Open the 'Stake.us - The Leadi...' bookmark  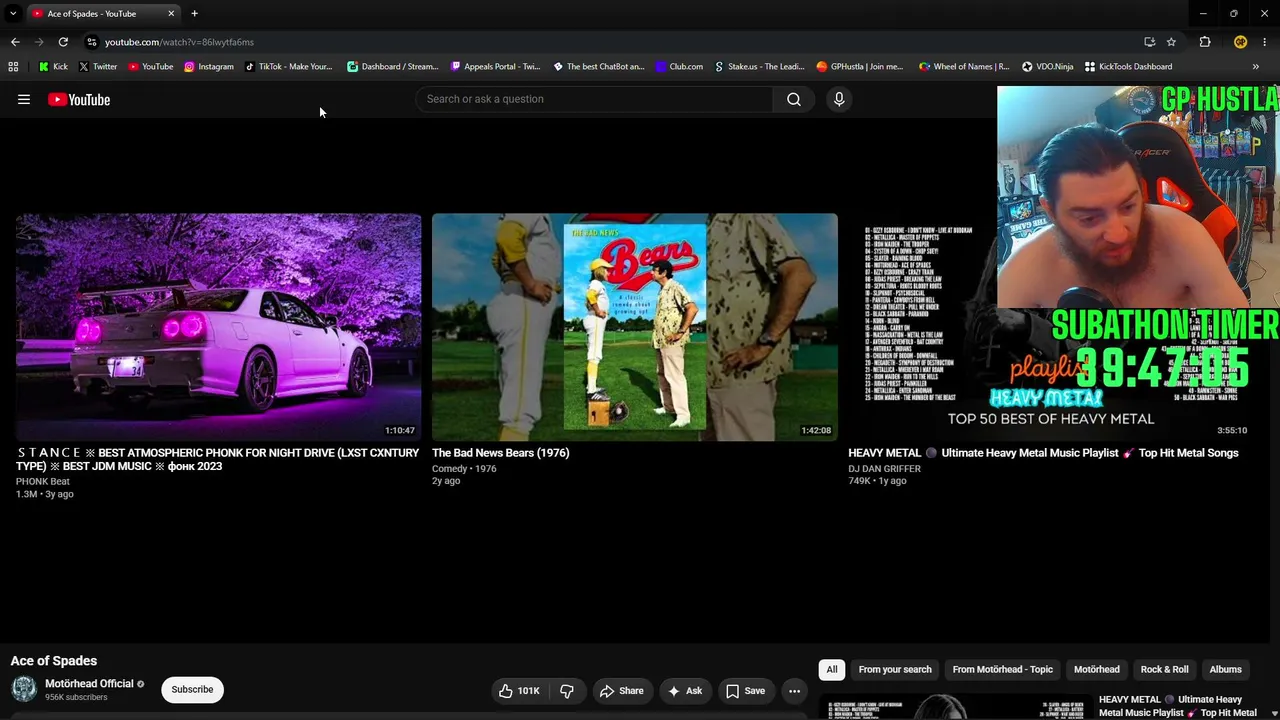pos(759,67)
